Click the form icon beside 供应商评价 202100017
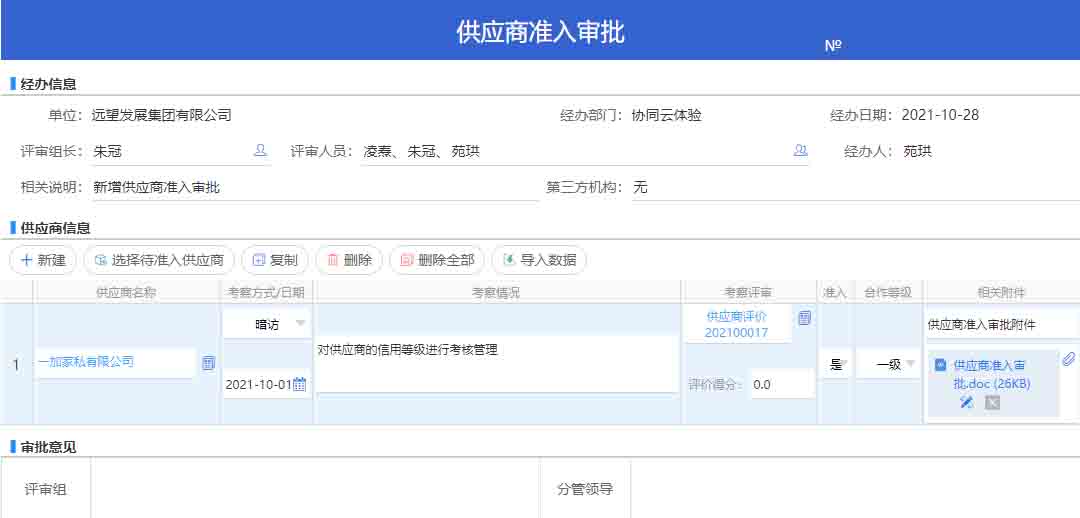The image size is (1080, 518). pos(804,318)
